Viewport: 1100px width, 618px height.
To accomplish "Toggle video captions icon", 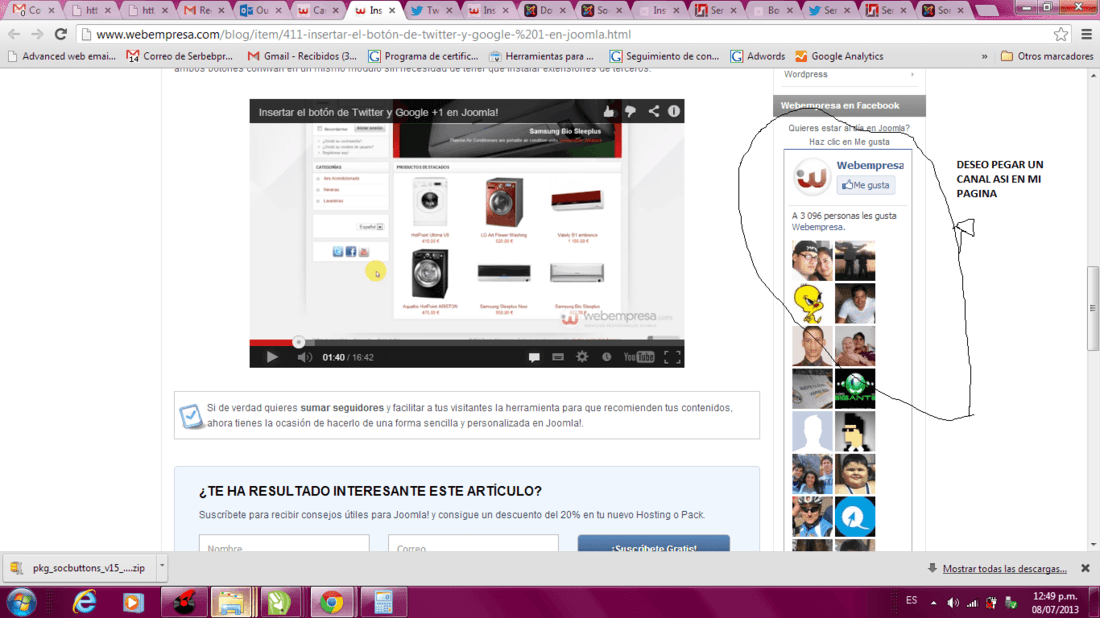I will (x=558, y=357).
